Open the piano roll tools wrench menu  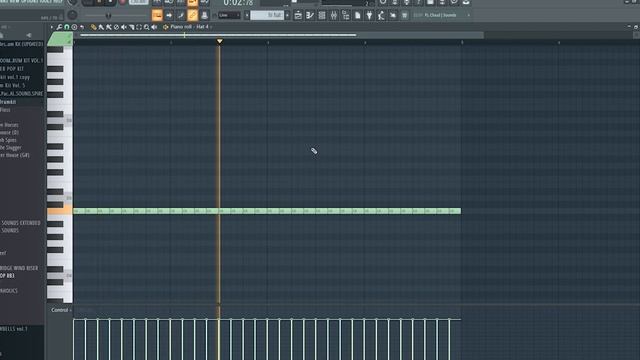pyautogui.click(x=59, y=27)
